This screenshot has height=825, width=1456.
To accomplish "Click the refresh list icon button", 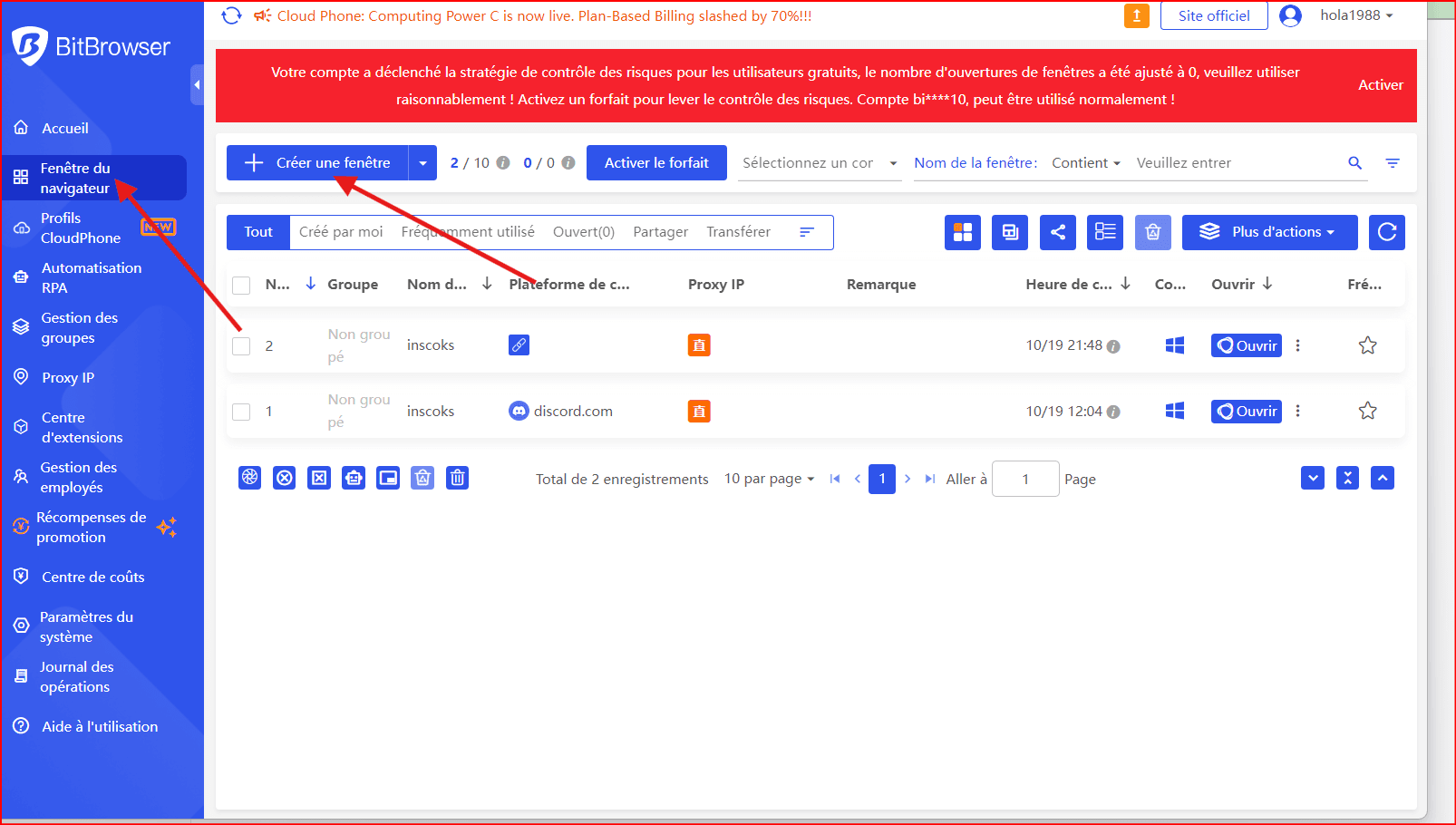I will 1386,232.
